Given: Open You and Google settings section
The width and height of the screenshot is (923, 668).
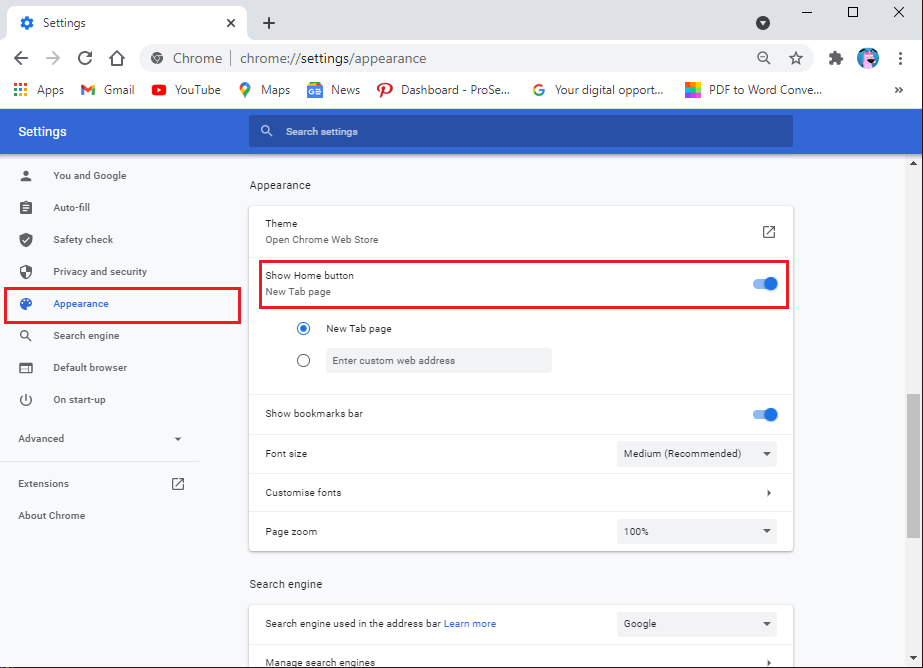Looking at the screenshot, I should tap(89, 175).
